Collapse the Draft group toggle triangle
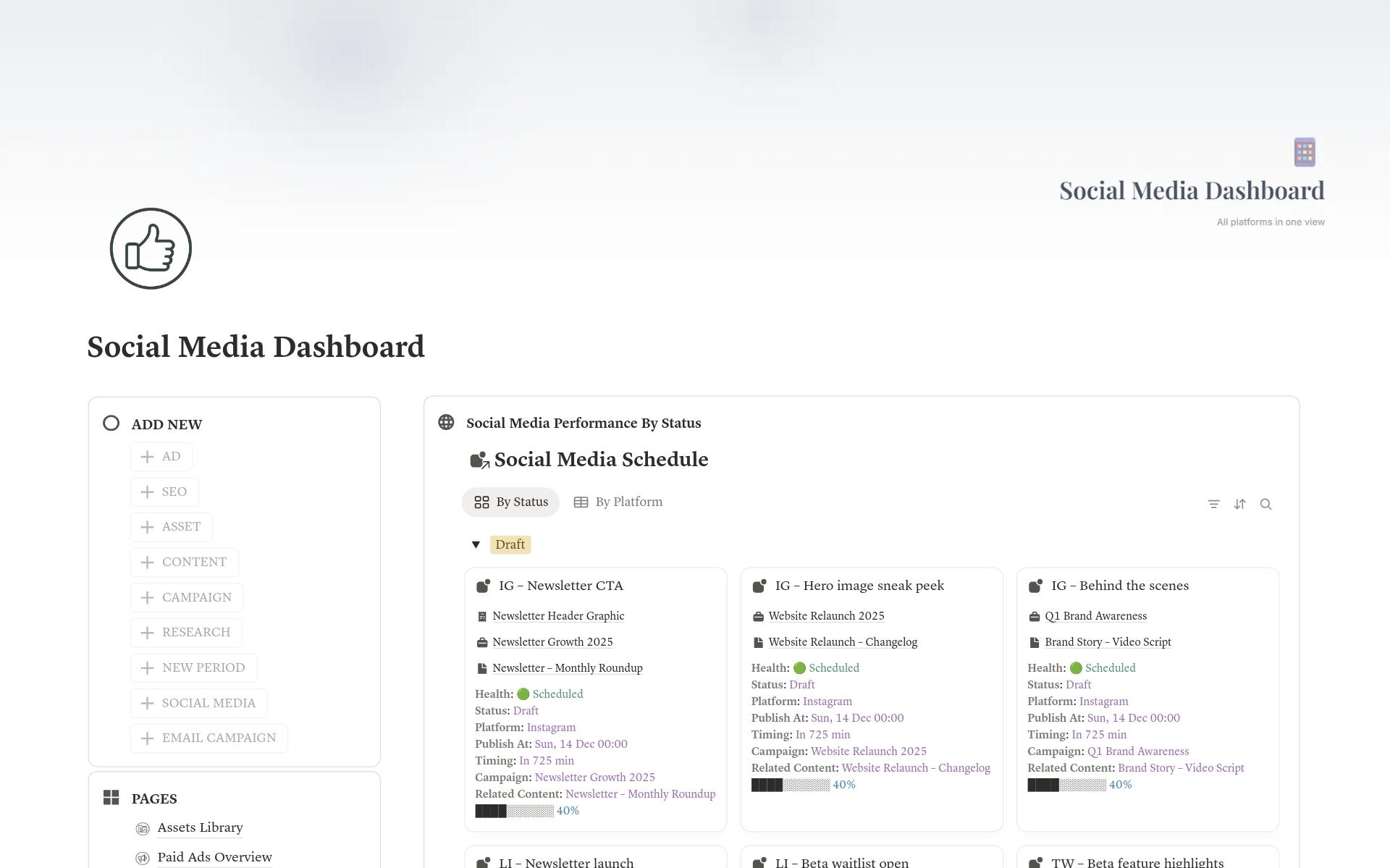 pyautogui.click(x=476, y=544)
